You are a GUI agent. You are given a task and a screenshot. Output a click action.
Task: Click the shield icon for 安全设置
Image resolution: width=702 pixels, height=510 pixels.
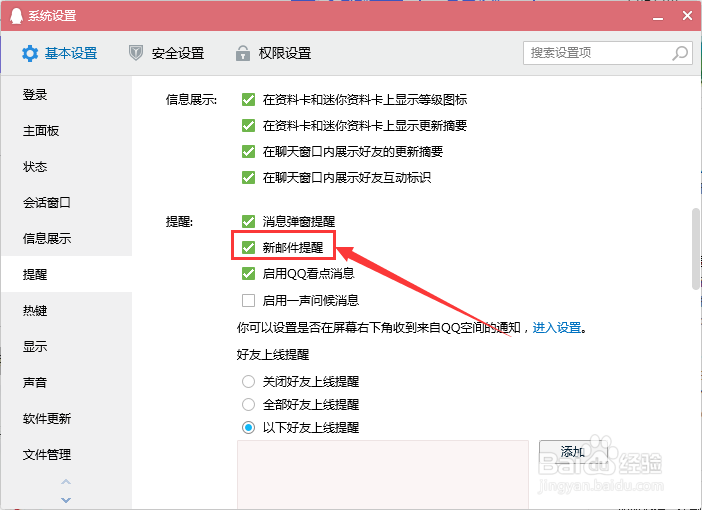point(136,53)
